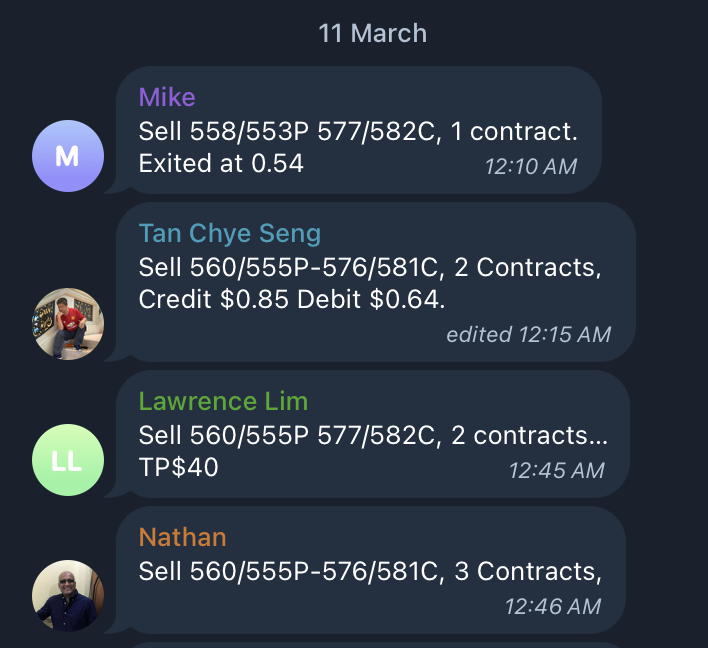Open Nathan's profile photo avatar
708x648 pixels.
68,596
